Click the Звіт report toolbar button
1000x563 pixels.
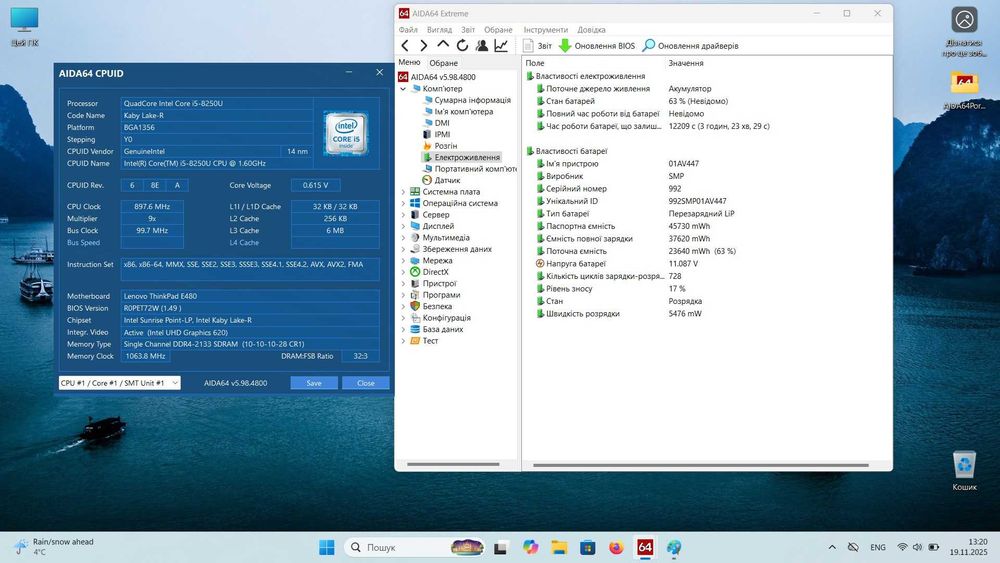[537, 45]
